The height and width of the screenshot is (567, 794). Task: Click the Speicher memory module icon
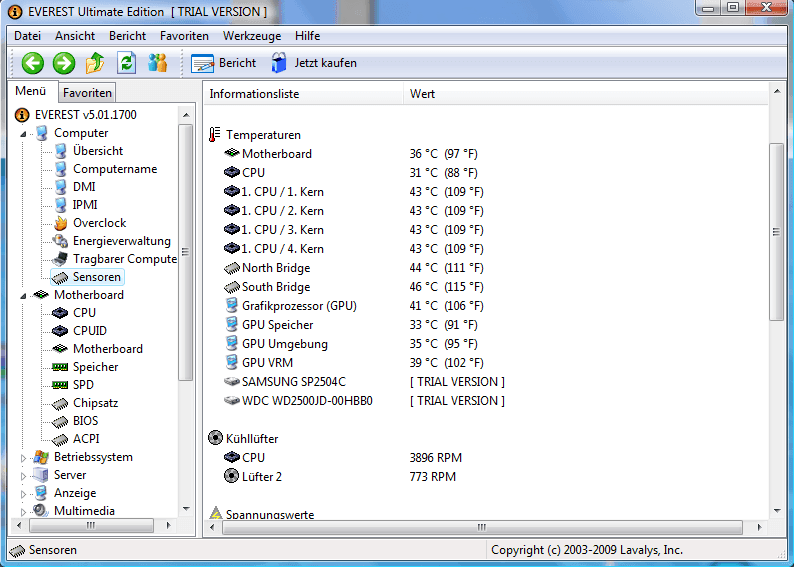click(60, 367)
